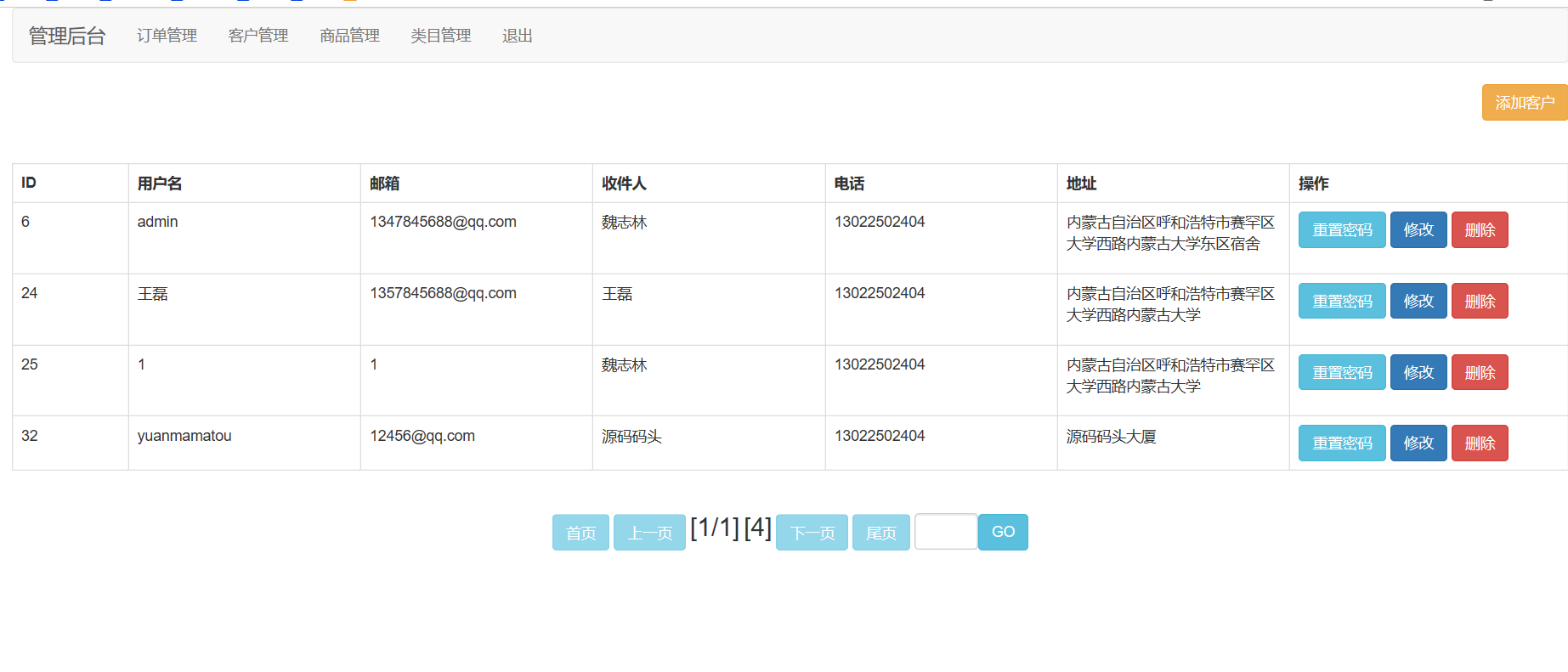Open 商品管理 in the top navigation
The height and width of the screenshot is (672, 1568).
point(349,36)
